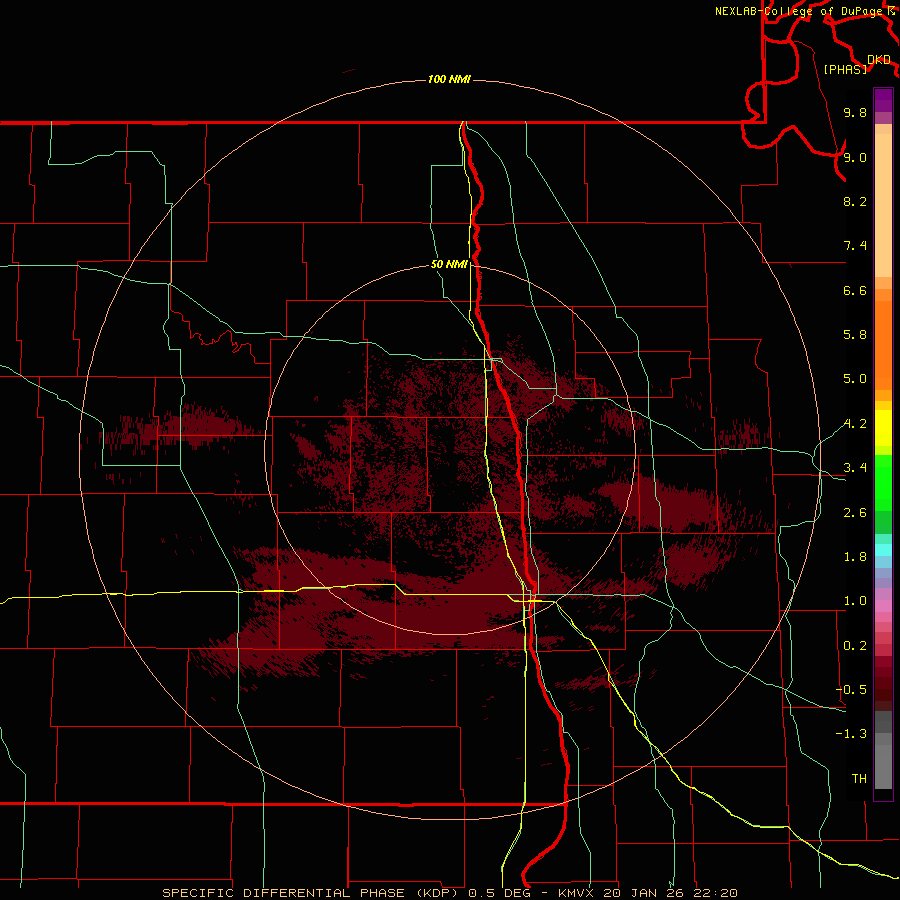The height and width of the screenshot is (900, 900).
Task: Click the TH label on the color scale
Action: 859,779
